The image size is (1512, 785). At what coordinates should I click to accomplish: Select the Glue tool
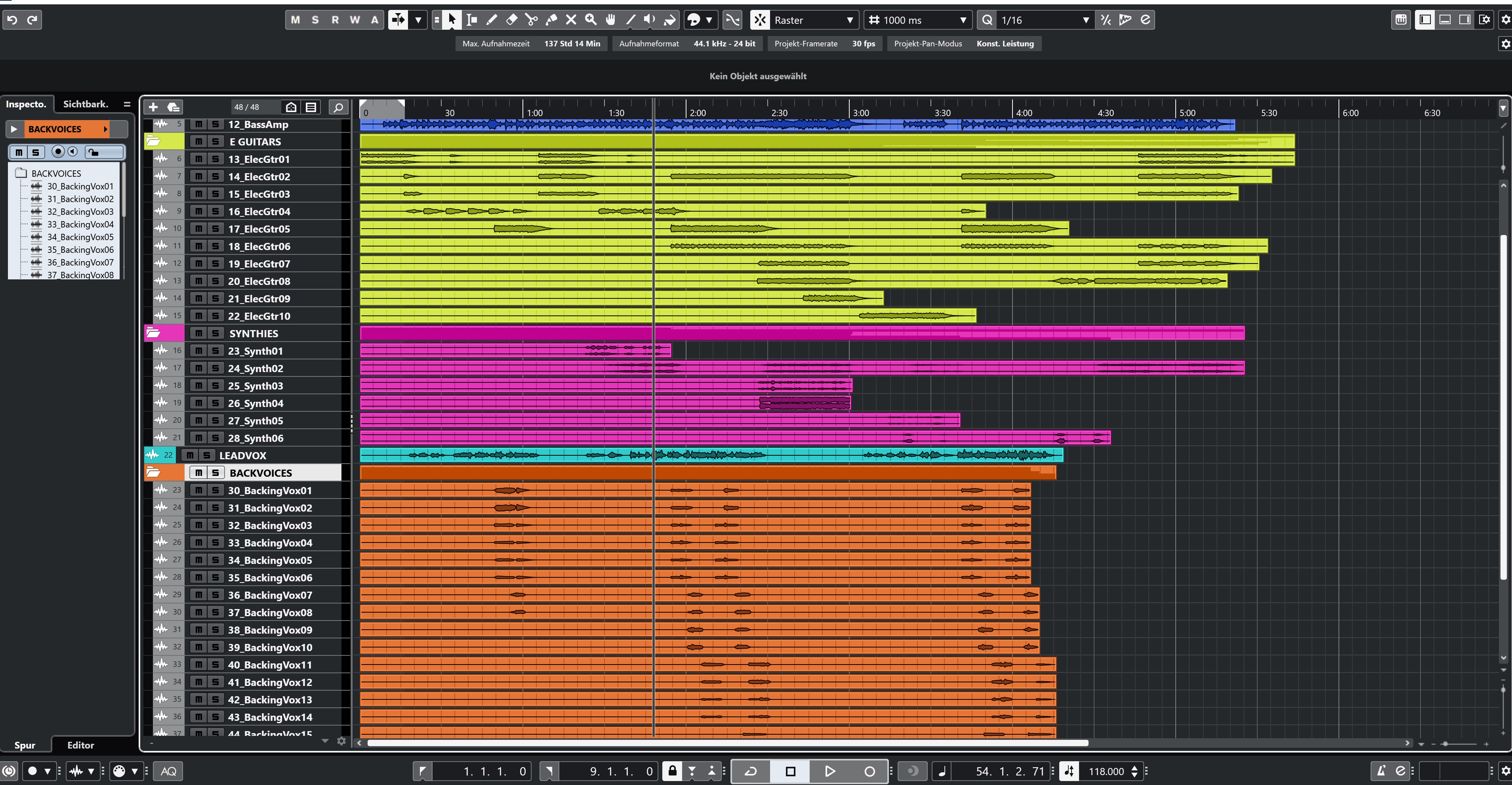click(x=551, y=20)
